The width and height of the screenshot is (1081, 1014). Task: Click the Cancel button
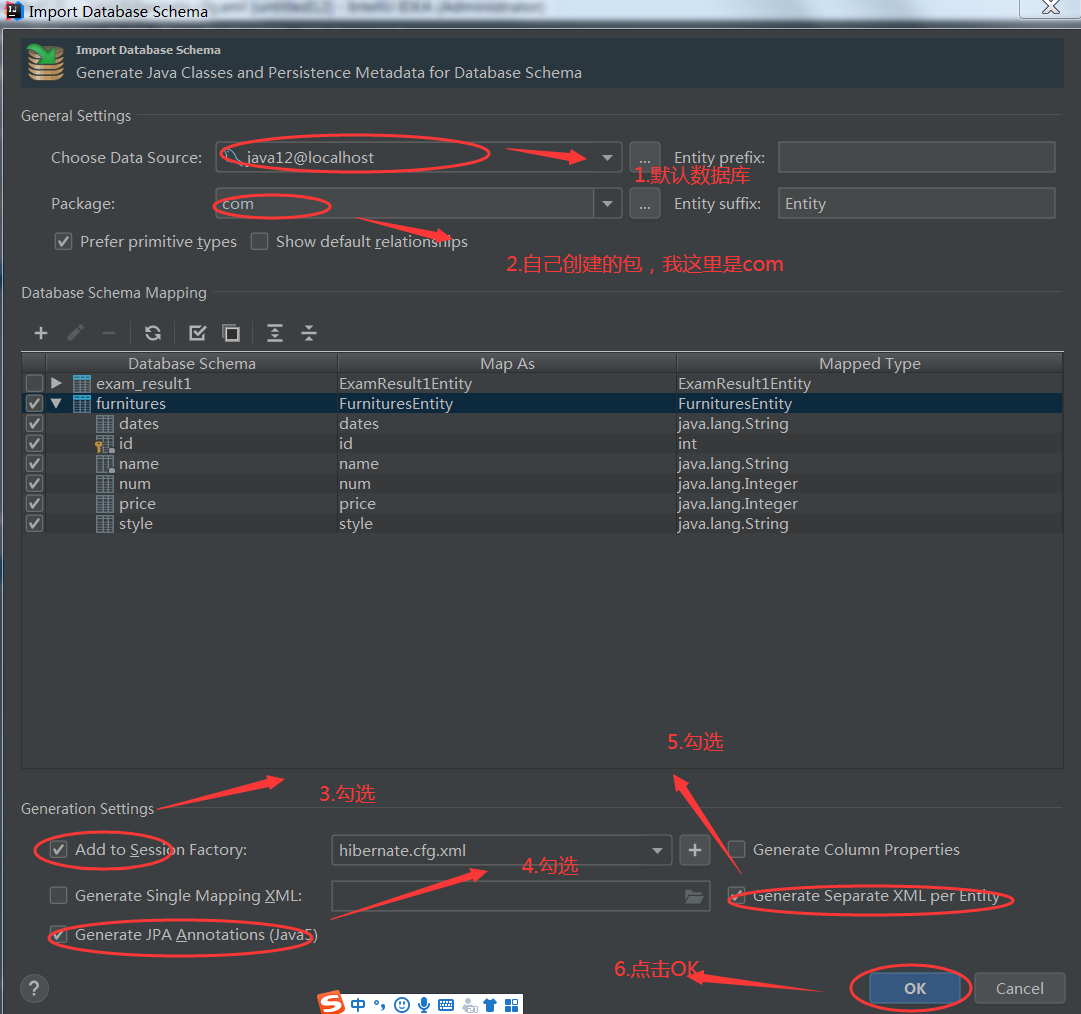1020,988
